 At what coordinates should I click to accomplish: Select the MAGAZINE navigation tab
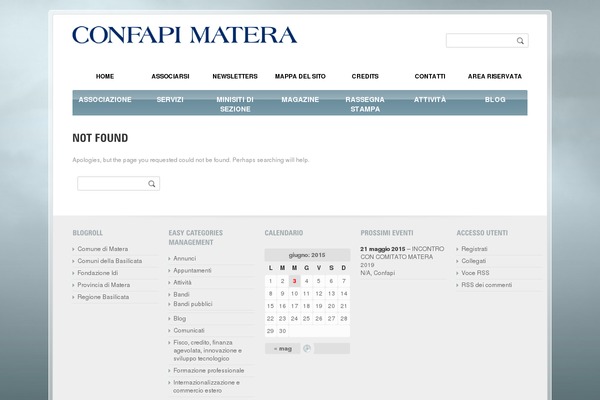click(x=300, y=100)
